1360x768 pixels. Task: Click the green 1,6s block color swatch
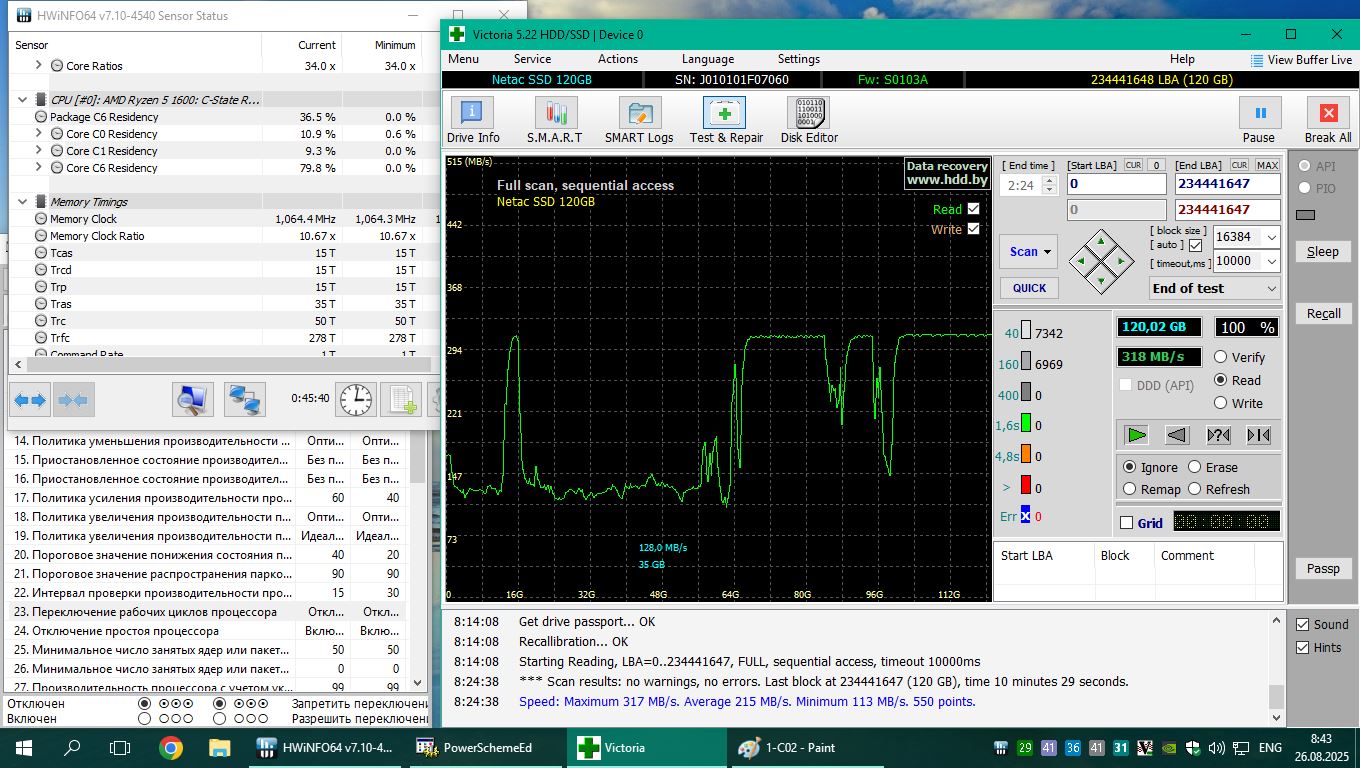[x=1025, y=425]
